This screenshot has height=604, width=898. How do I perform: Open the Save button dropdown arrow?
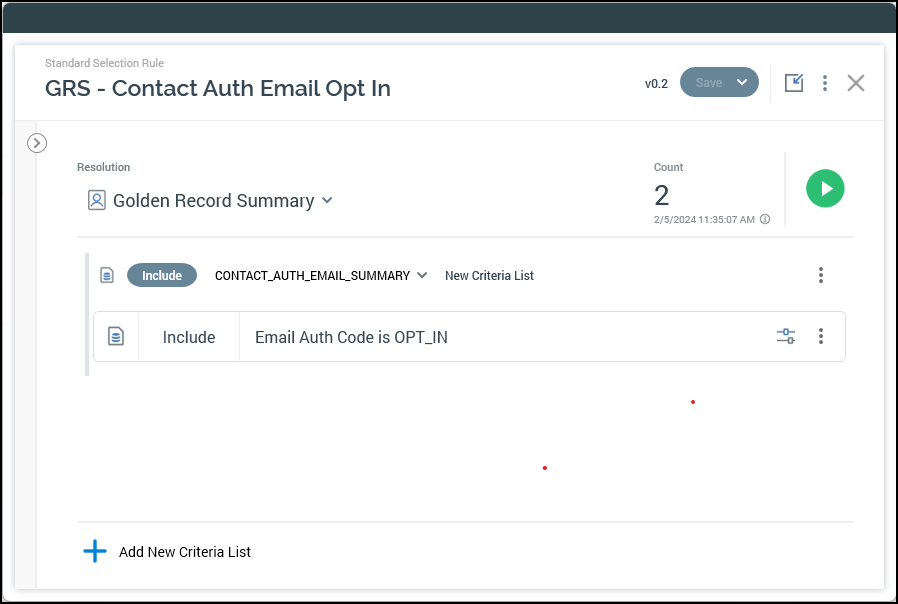coord(742,82)
